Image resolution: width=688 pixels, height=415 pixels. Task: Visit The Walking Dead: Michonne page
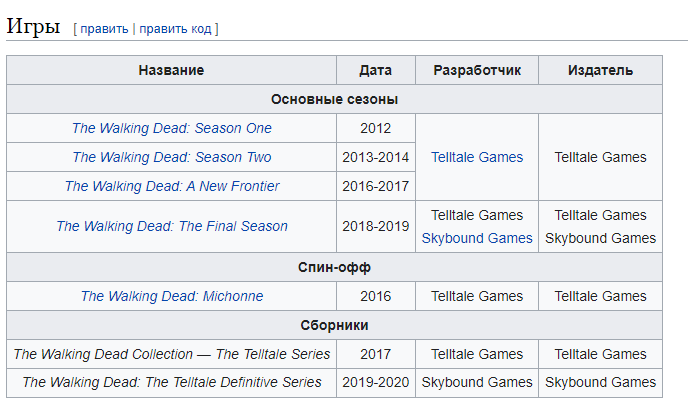click(172, 296)
